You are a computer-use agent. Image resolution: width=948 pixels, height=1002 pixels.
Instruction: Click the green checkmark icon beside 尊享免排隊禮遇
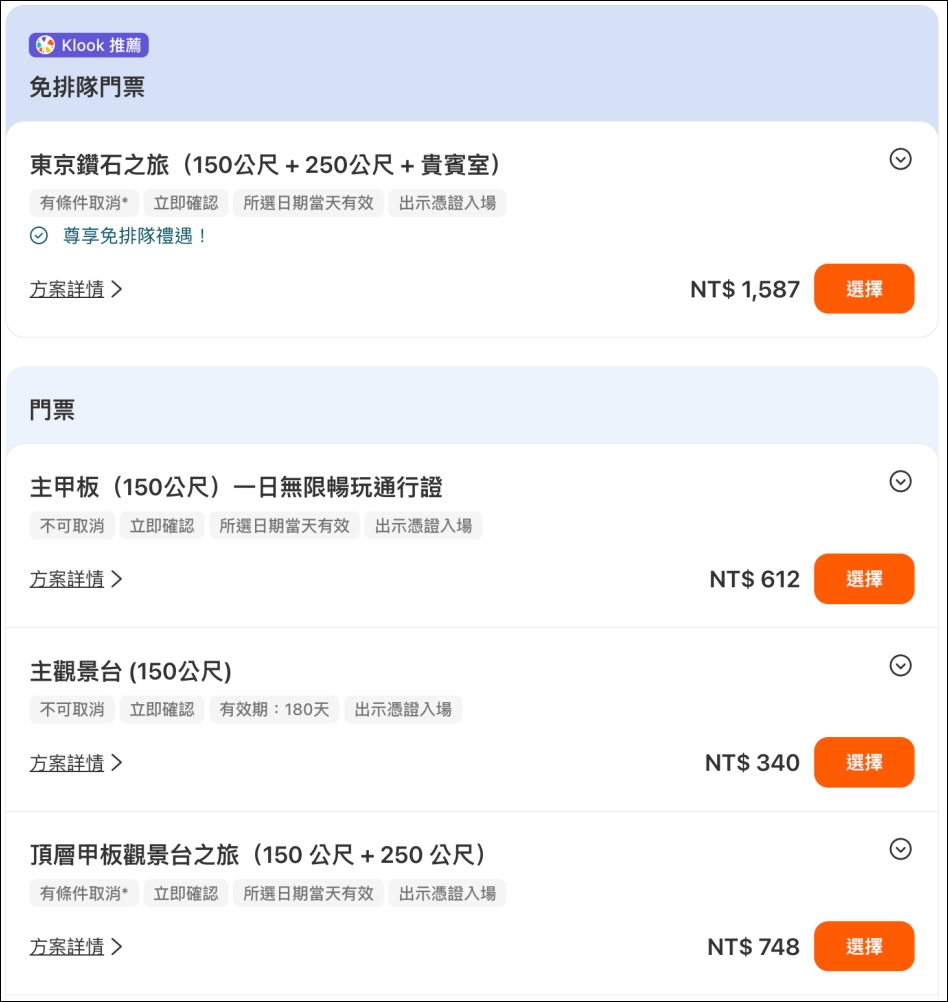(x=39, y=236)
